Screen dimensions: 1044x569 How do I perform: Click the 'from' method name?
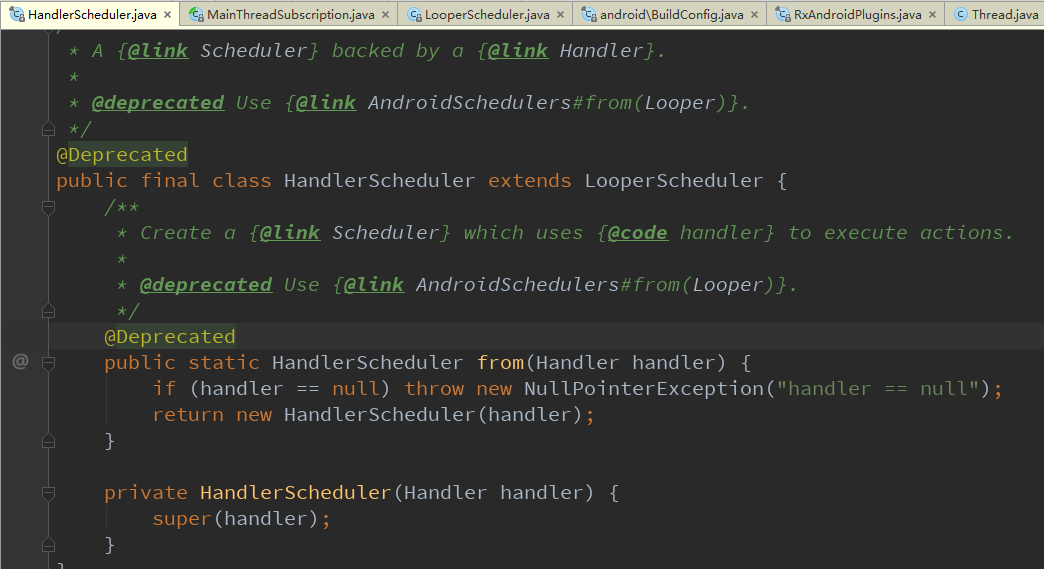coord(500,362)
